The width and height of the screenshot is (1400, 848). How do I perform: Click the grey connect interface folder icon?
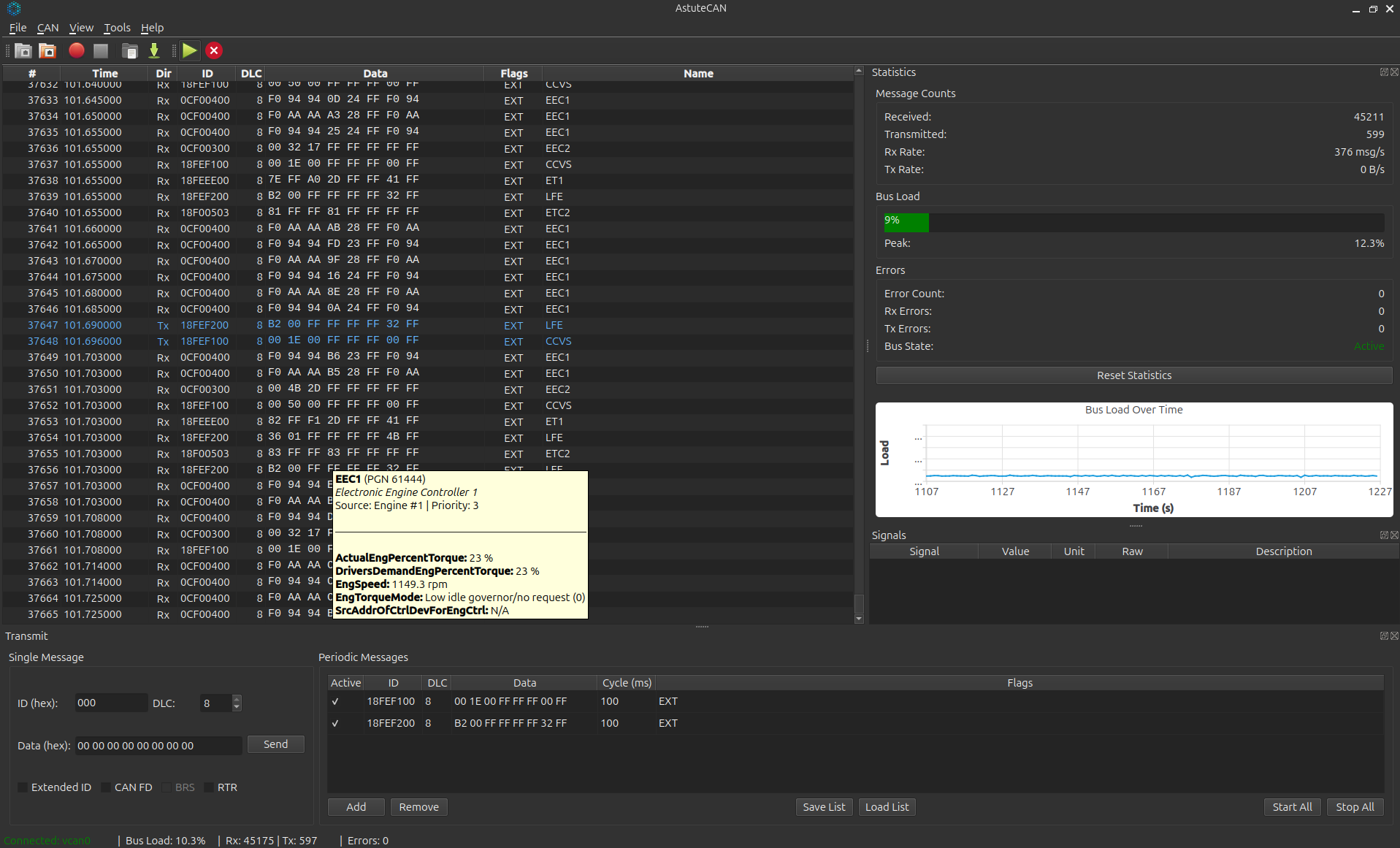(x=23, y=50)
